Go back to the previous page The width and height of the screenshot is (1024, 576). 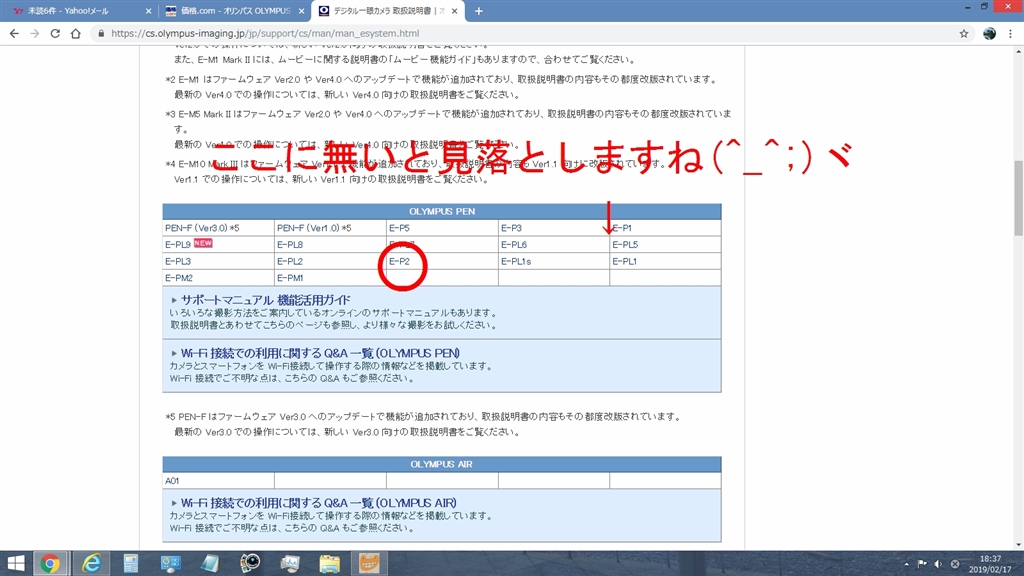pyautogui.click(x=14, y=33)
